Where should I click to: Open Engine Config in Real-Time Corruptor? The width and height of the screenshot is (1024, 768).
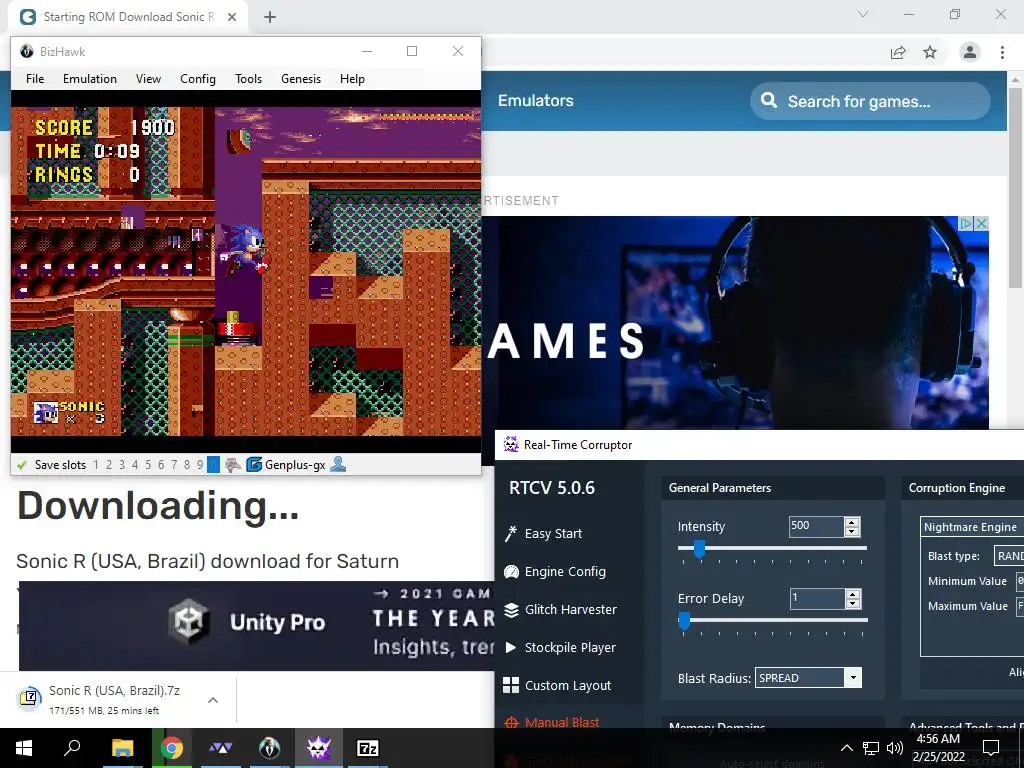tap(555, 571)
